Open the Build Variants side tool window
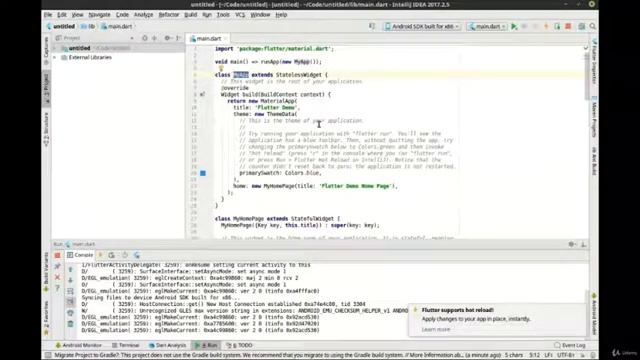Screen dimensions: 640x360 point(46,271)
